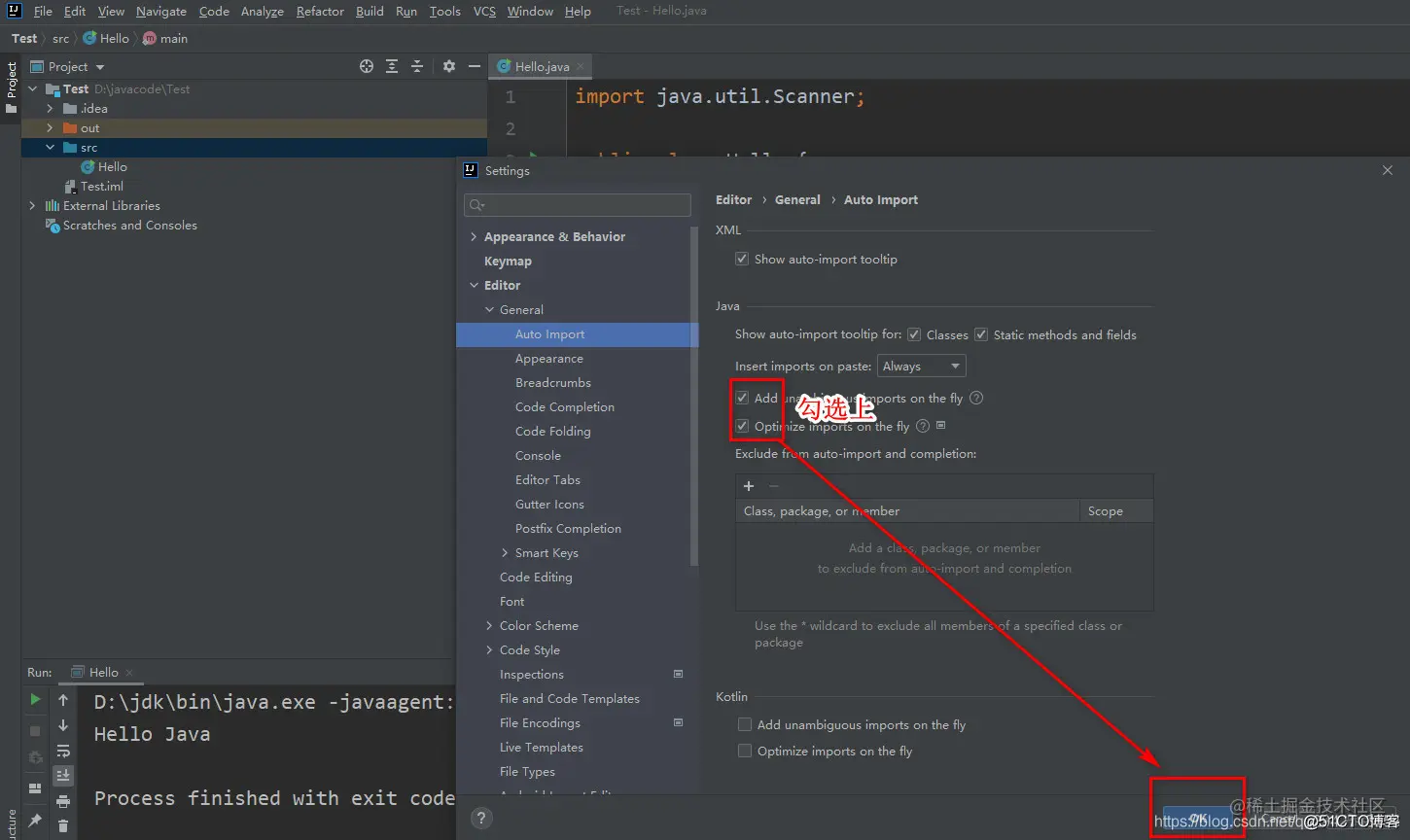Click src in the navigation breadcrumb
1410x840 pixels.
60,38
